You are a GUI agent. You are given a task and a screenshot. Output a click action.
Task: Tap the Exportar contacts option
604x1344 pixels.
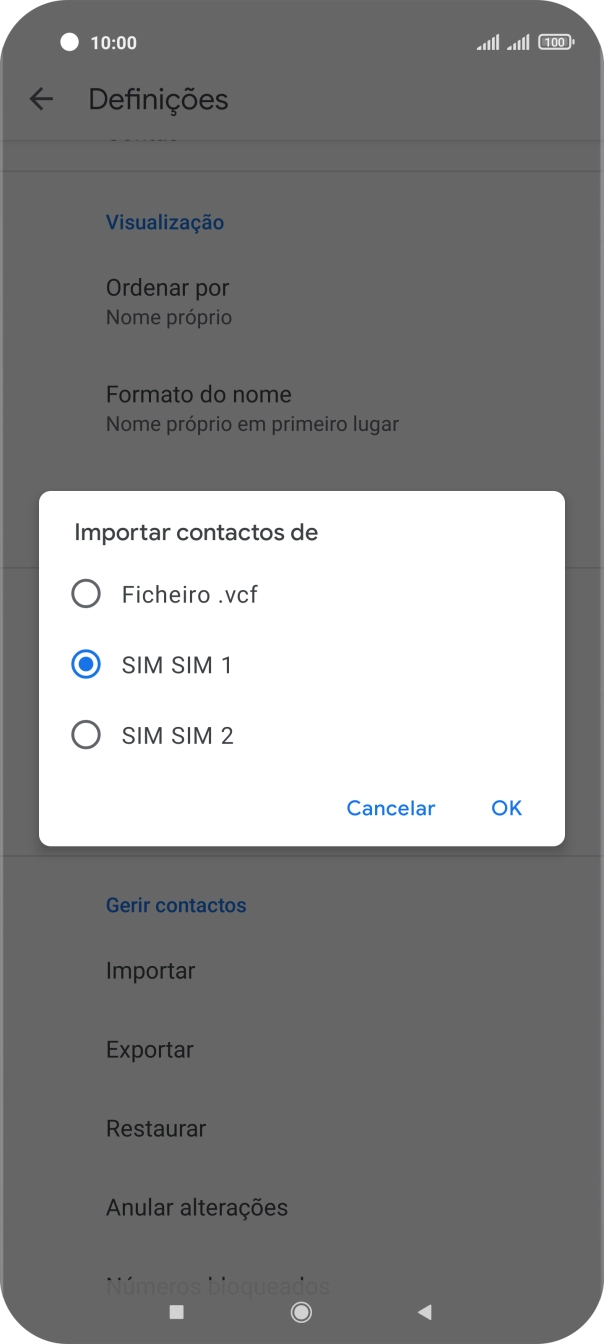[149, 1049]
